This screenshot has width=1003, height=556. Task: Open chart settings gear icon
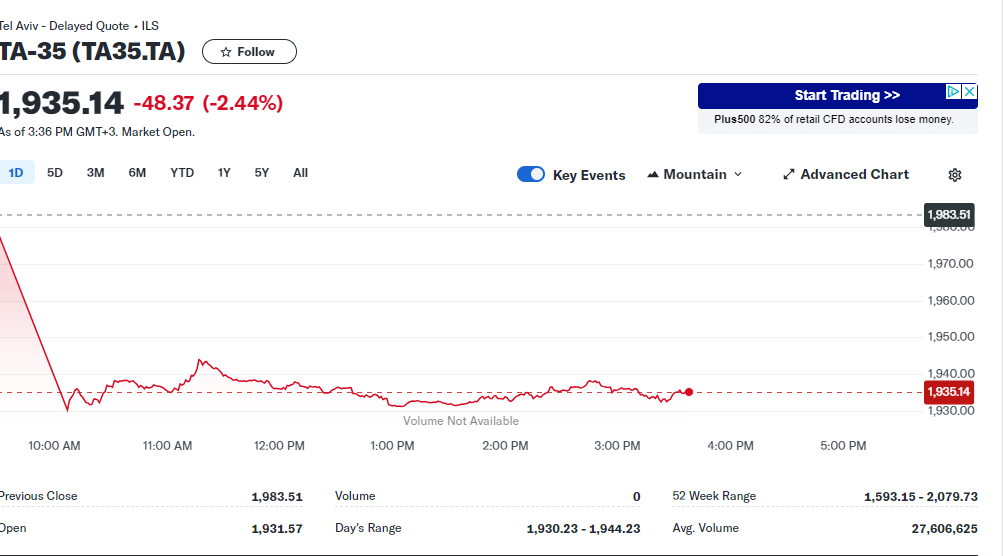[954, 175]
